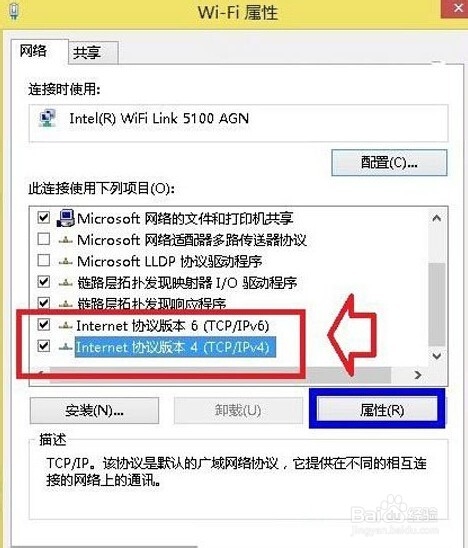Click the list scroll-down arrow

coord(436,356)
